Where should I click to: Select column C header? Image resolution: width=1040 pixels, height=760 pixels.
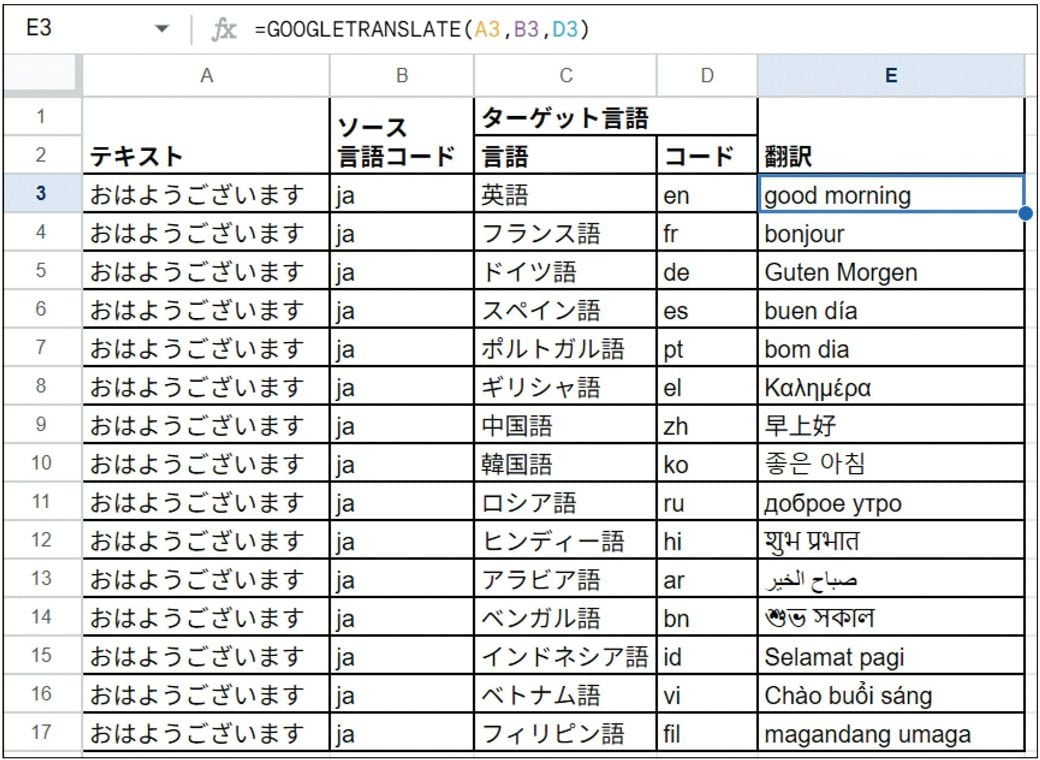[565, 75]
